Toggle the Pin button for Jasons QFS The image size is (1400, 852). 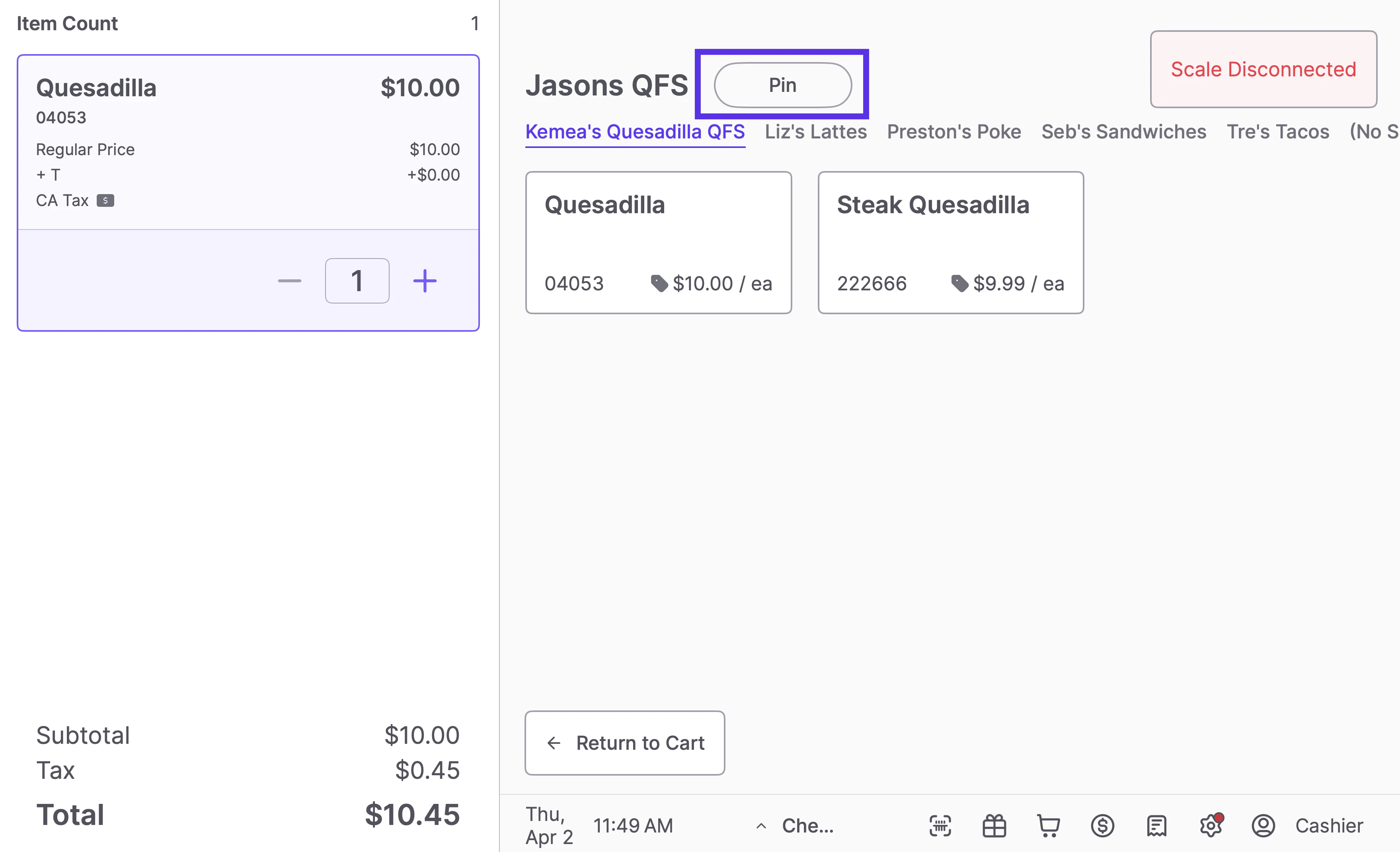coord(782,85)
